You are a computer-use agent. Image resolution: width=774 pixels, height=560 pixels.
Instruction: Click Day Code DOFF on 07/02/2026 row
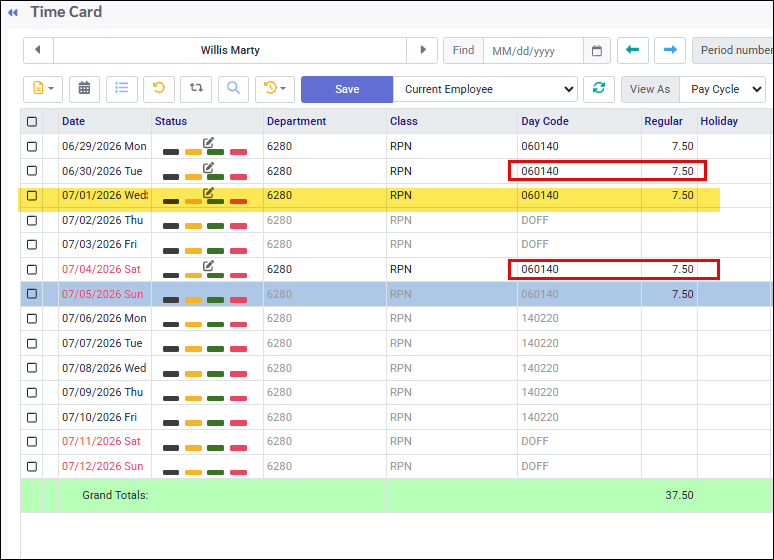535,220
